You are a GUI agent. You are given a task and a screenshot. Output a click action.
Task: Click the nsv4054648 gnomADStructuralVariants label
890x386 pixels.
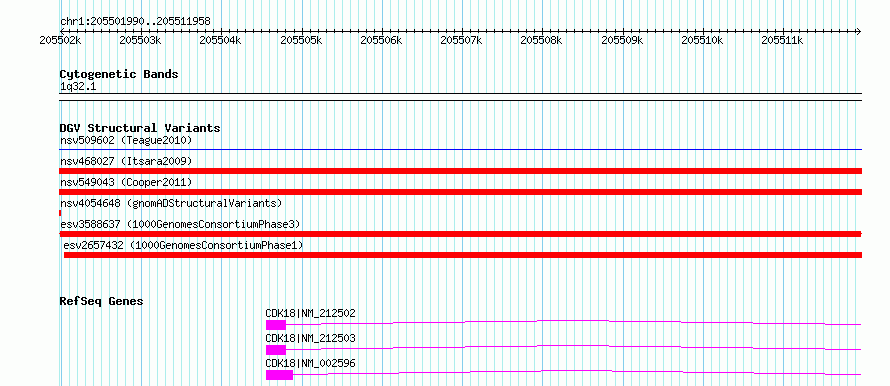click(171, 203)
